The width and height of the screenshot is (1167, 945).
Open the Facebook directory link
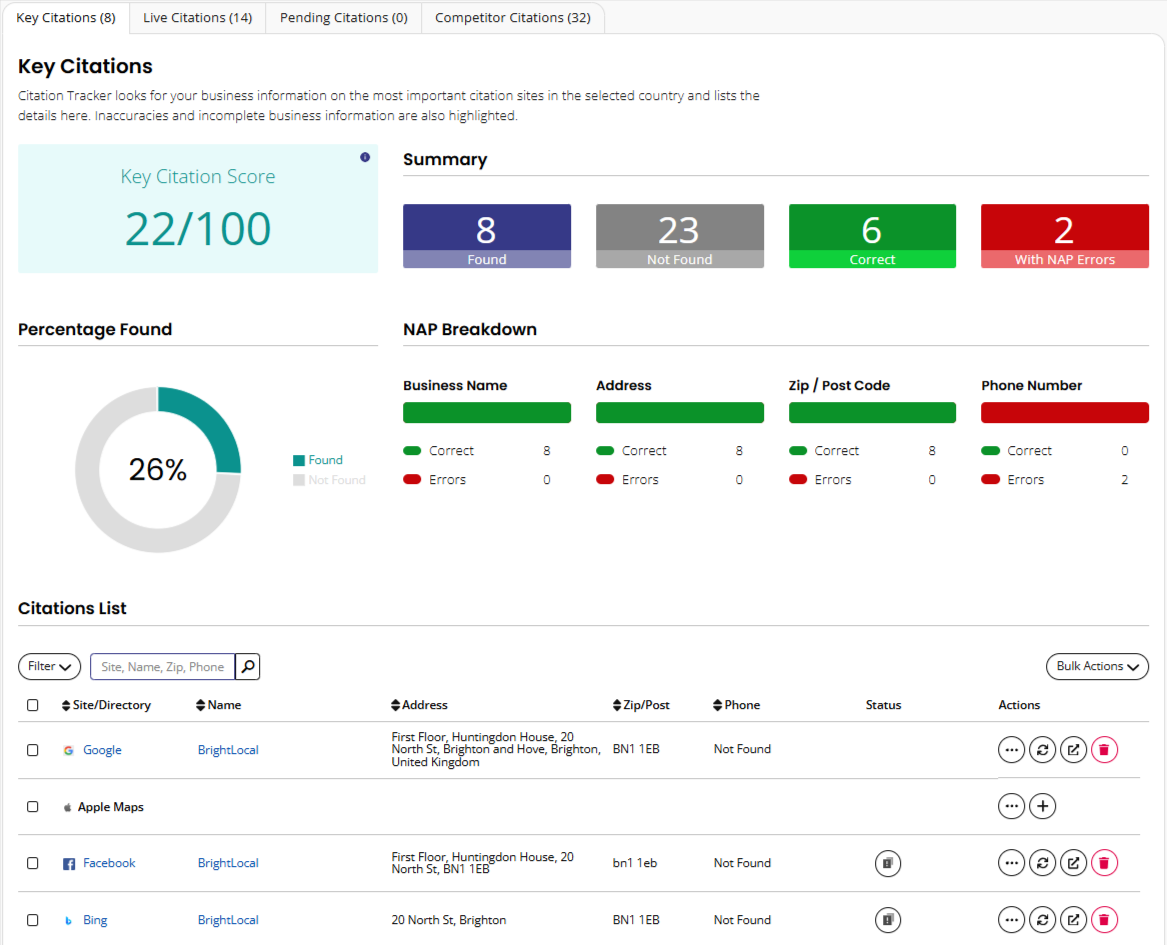pos(109,863)
